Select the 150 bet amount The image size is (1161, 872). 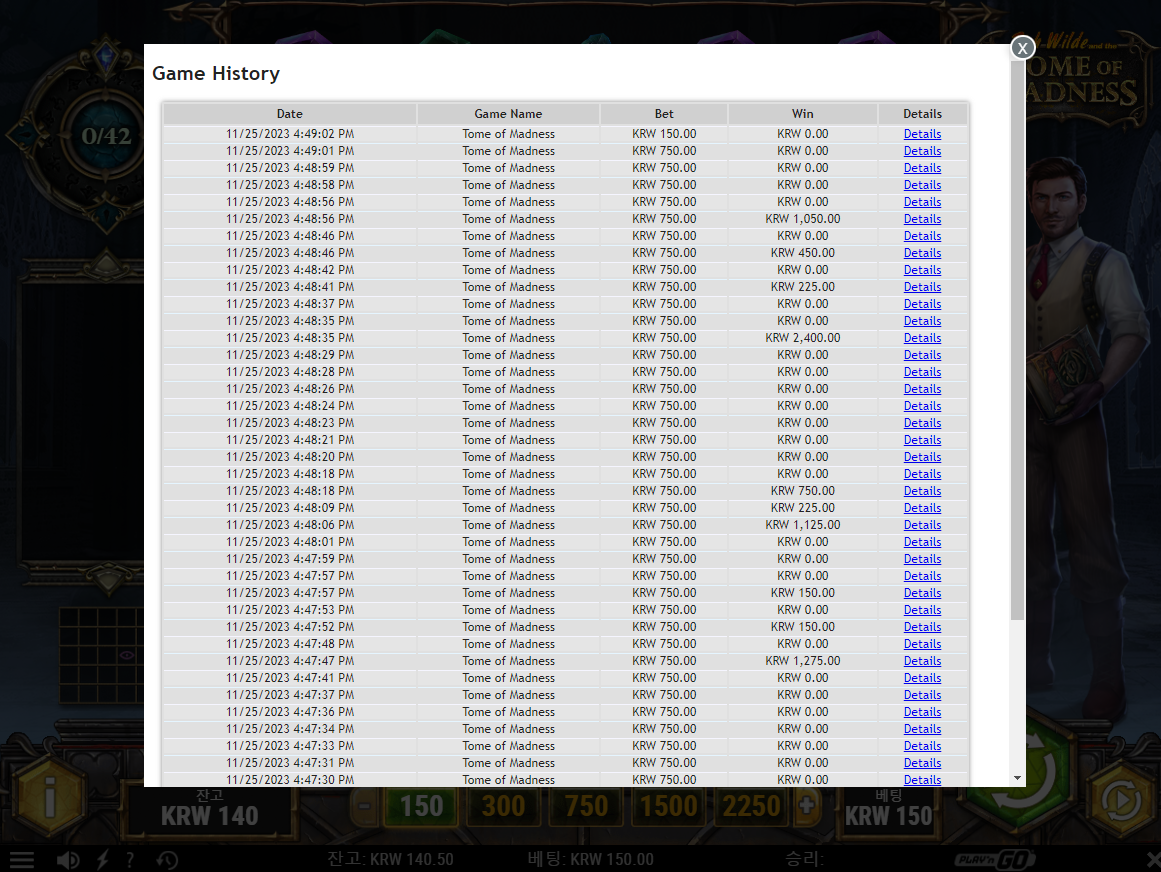(421, 806)
